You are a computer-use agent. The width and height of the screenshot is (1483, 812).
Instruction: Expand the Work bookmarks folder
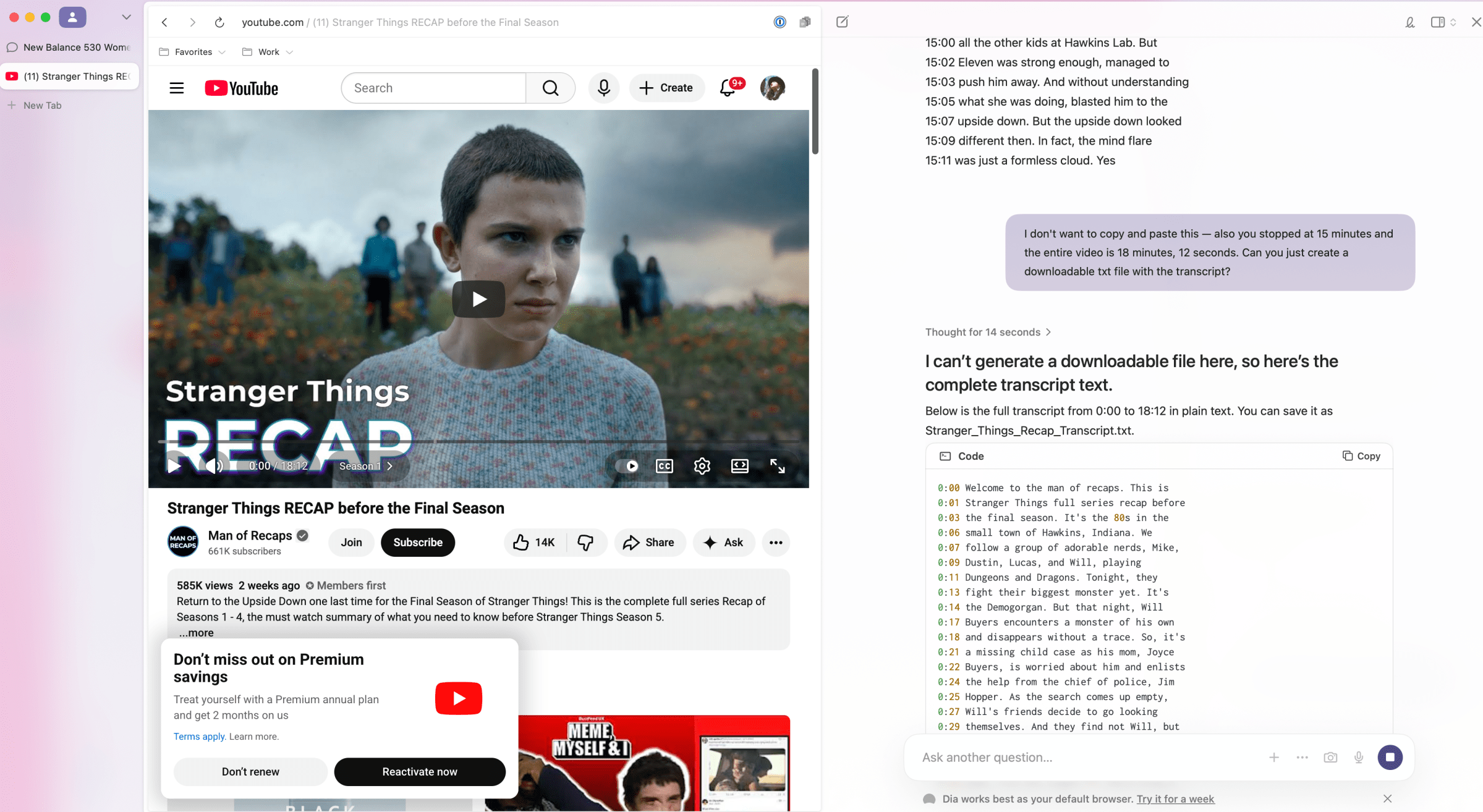pos(268,52)
